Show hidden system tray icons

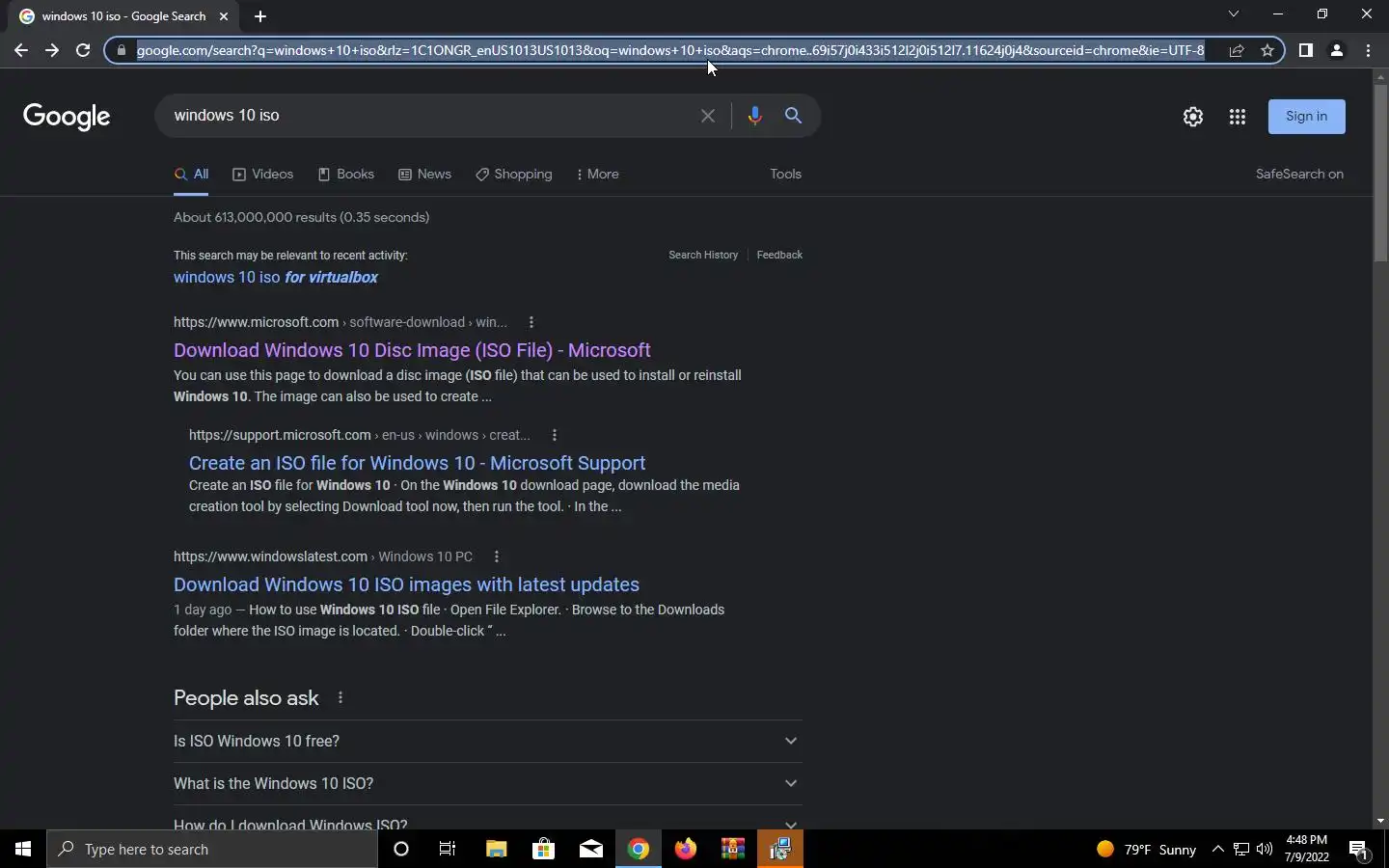coord(1217,850)
